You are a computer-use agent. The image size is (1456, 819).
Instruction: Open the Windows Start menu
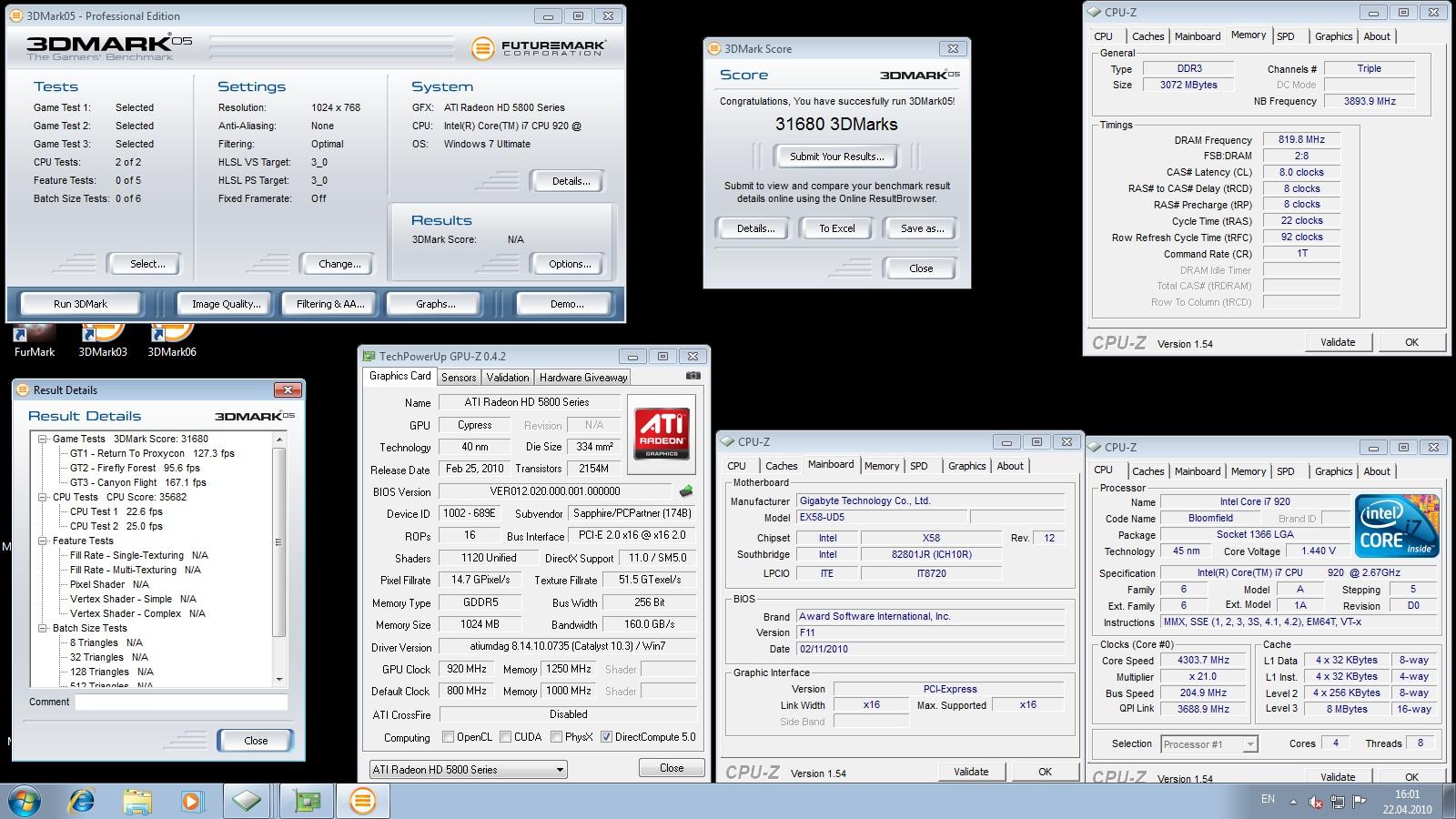[x=25, y=801]
